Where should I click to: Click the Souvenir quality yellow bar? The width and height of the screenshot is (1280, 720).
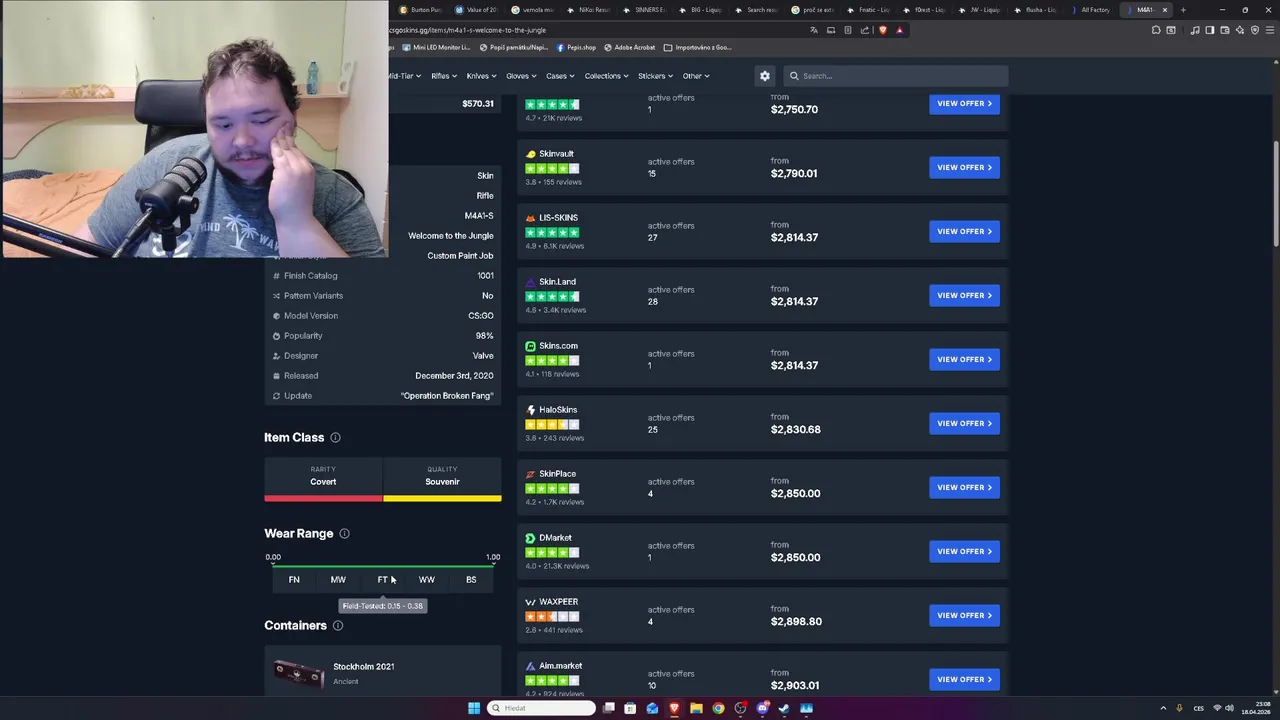pyautogui.click(x=442, y=498)
